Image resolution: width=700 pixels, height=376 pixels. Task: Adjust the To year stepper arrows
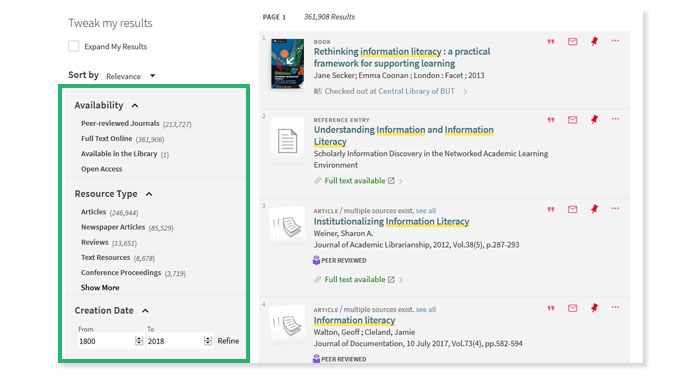click(208, 341)
